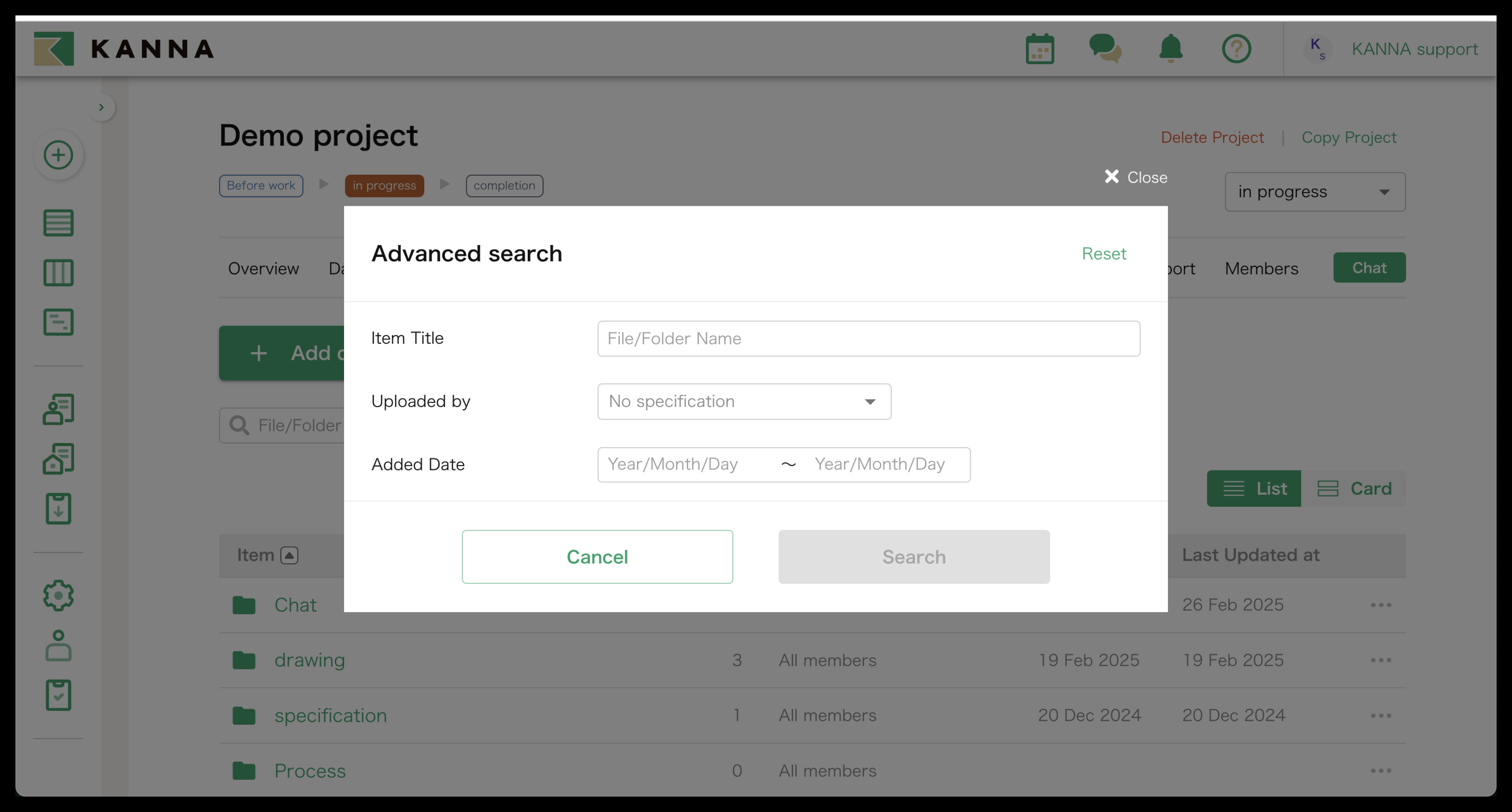Click the notification bell icon

[x=1170, y=48]
